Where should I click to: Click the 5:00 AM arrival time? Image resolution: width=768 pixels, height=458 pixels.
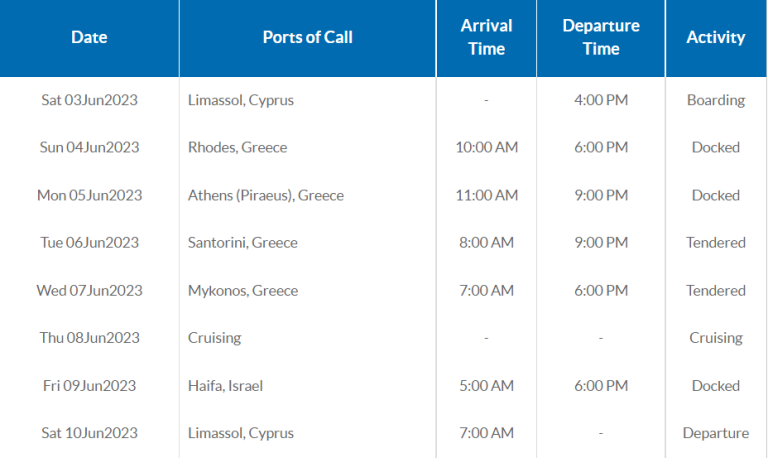[x=486, y=386]
